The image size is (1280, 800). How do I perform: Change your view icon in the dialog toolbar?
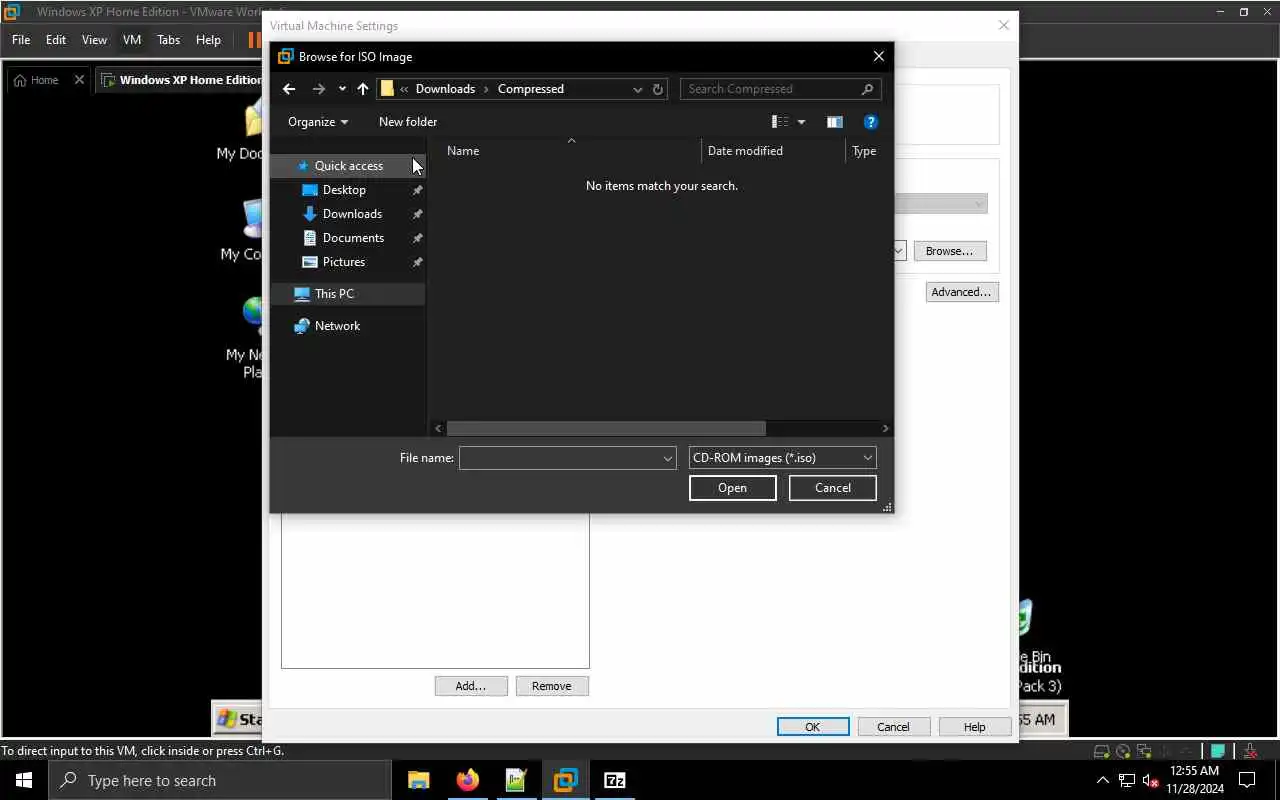[780, 122]
